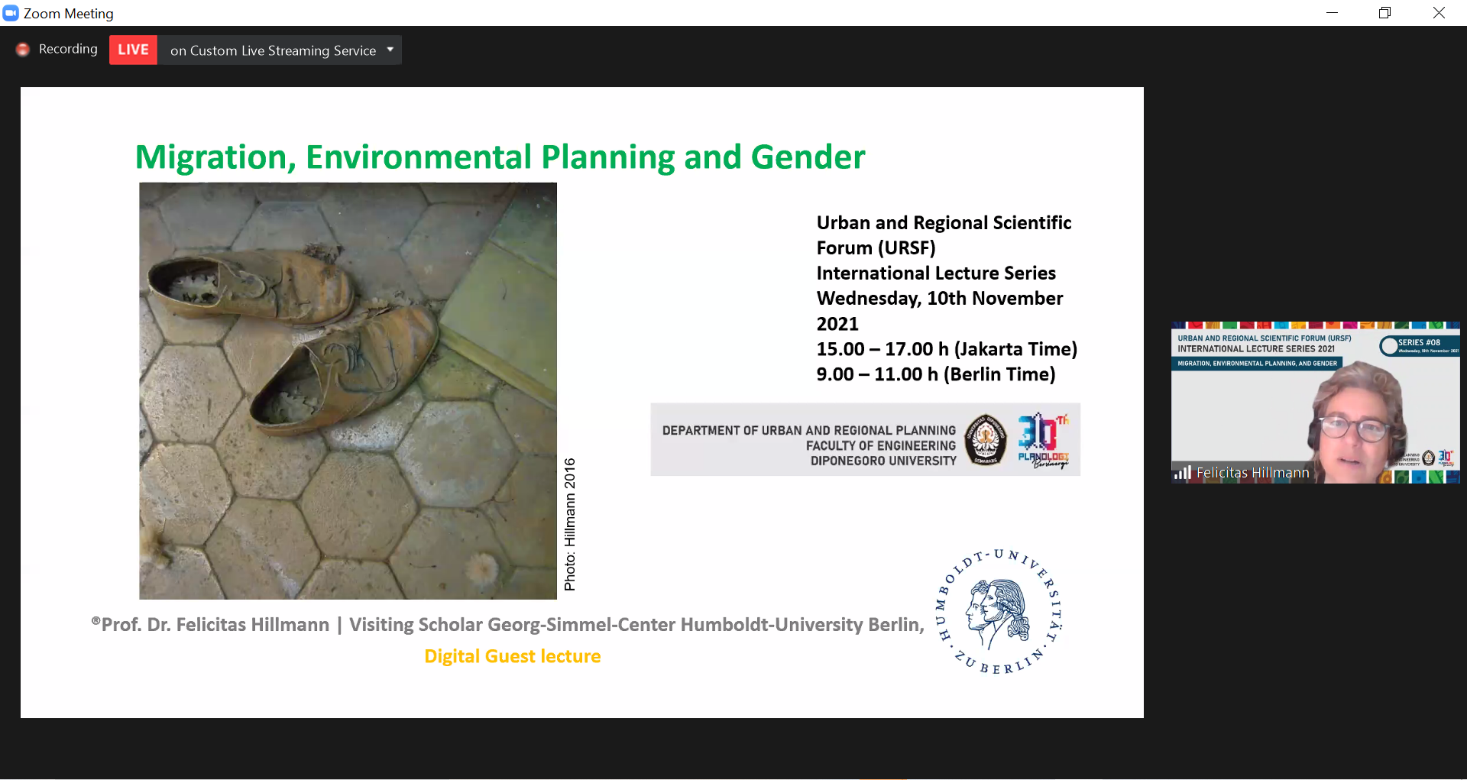Viewport: 1467px width, 780px height.
Task: Click the Humboldt-Universität zu Berlin seal
Action: pyautogui.click(x=998, y=611)
